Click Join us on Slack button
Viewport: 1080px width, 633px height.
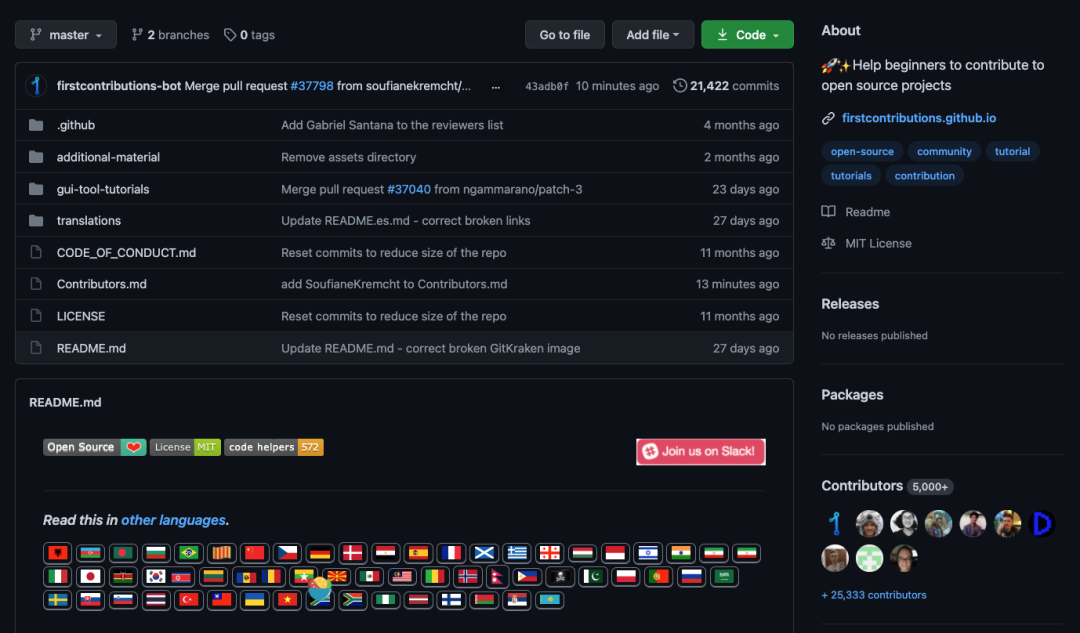pyautogui.click(x=700, y=451)
